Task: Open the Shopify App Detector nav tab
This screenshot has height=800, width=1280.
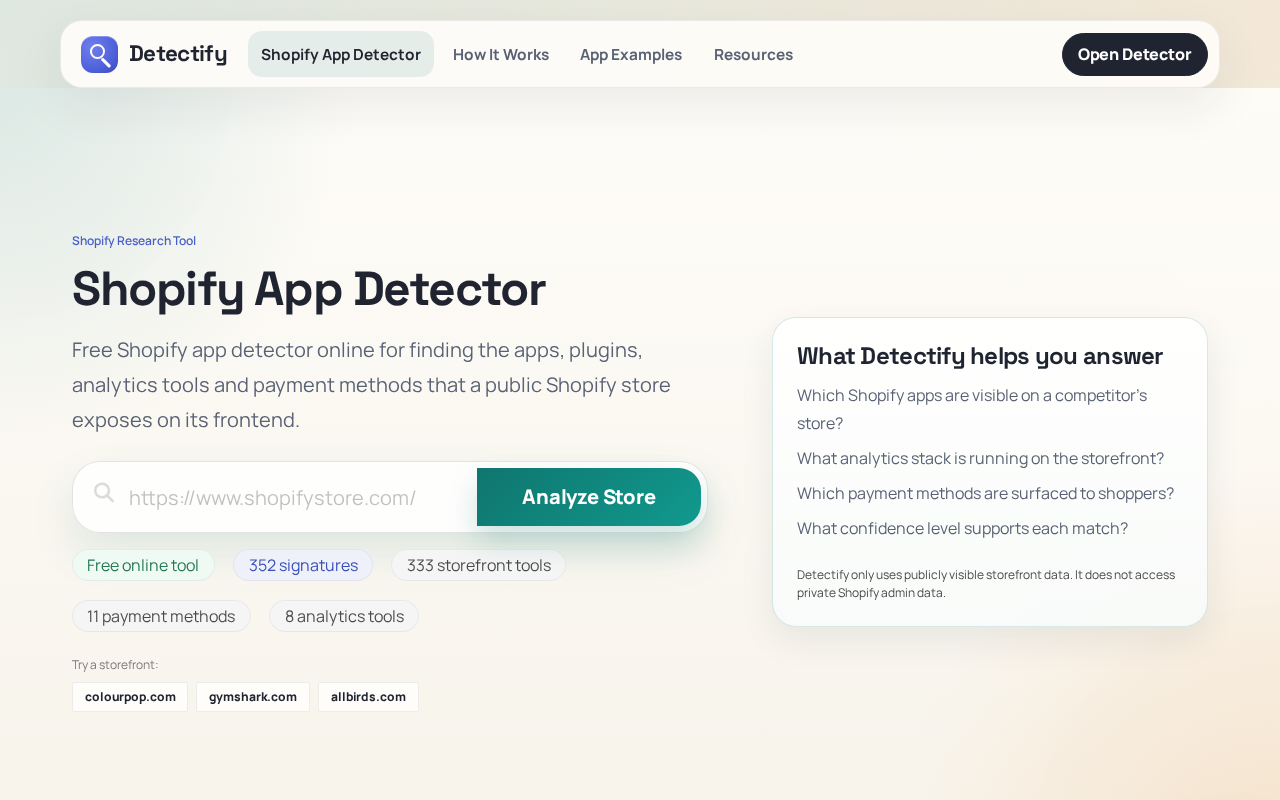Action: click(341, 54)
